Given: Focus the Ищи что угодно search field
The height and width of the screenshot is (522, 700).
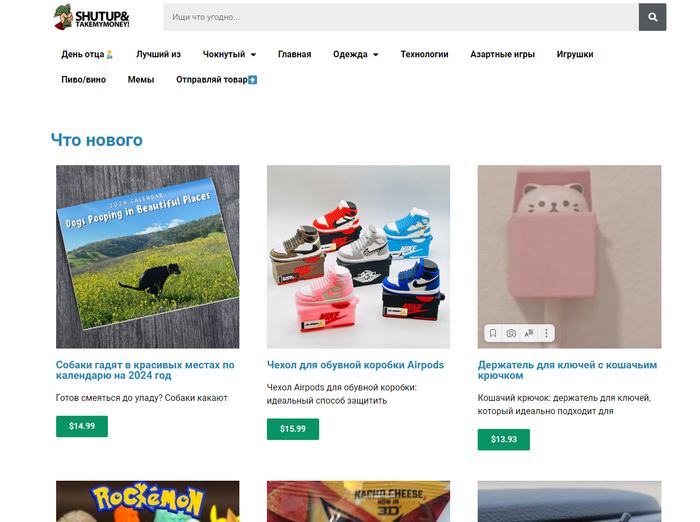Looking at the screenshot, I should [x=401, y=17].
